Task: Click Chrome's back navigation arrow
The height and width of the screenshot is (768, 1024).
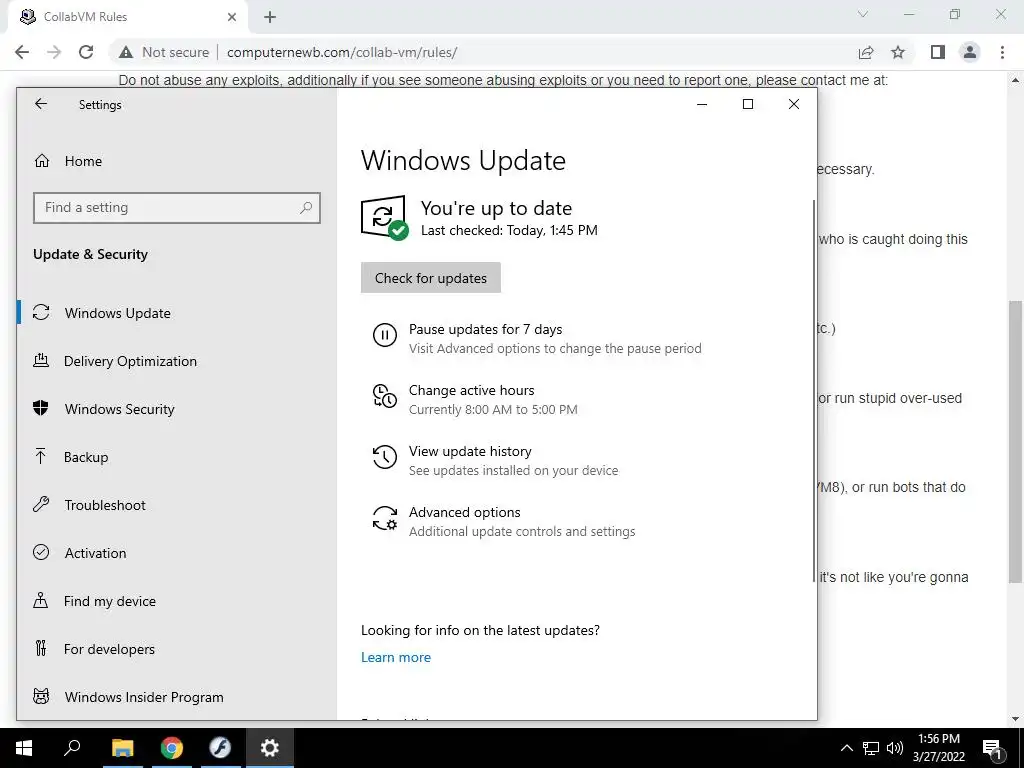Action: 22,52
